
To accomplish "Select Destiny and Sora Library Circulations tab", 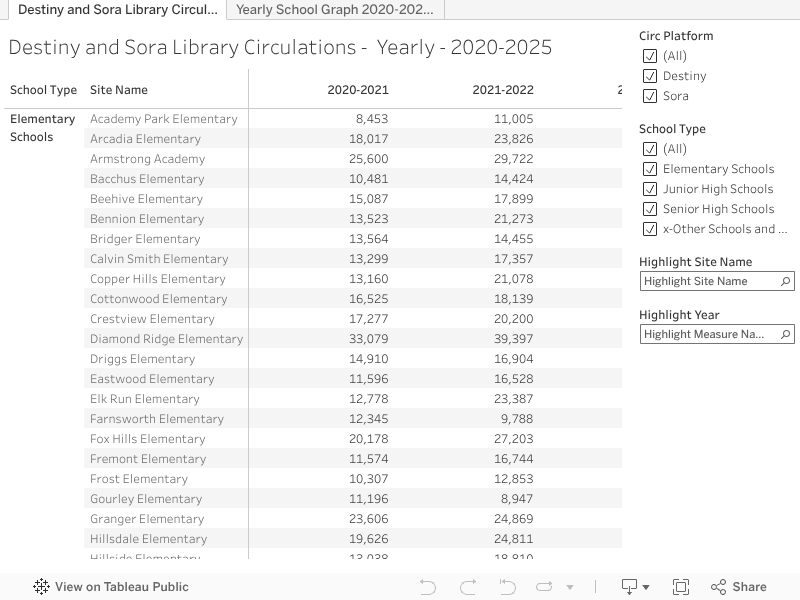I will coord(117,10).
